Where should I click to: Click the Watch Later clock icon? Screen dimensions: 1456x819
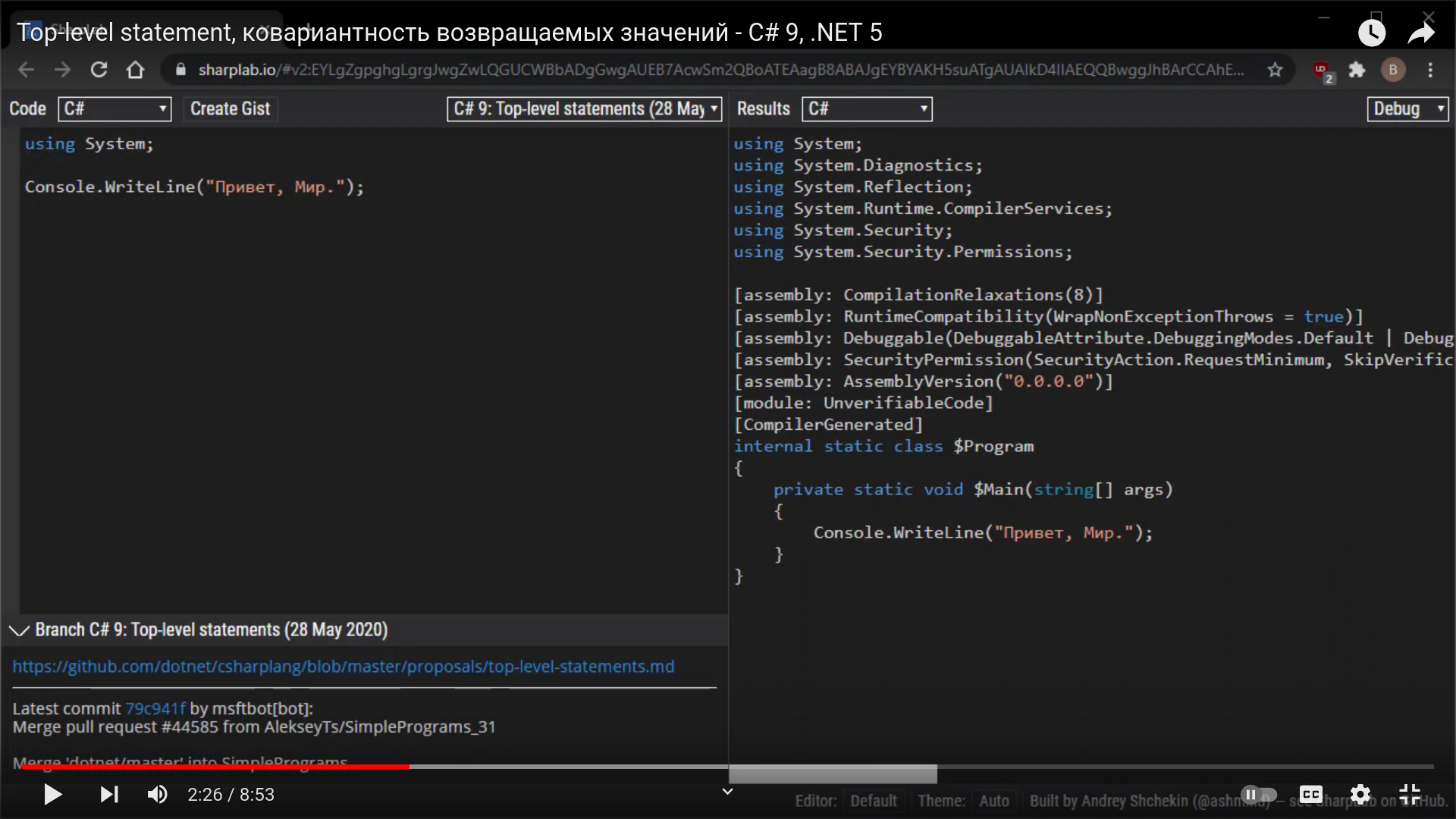[x=1371, y=33]
